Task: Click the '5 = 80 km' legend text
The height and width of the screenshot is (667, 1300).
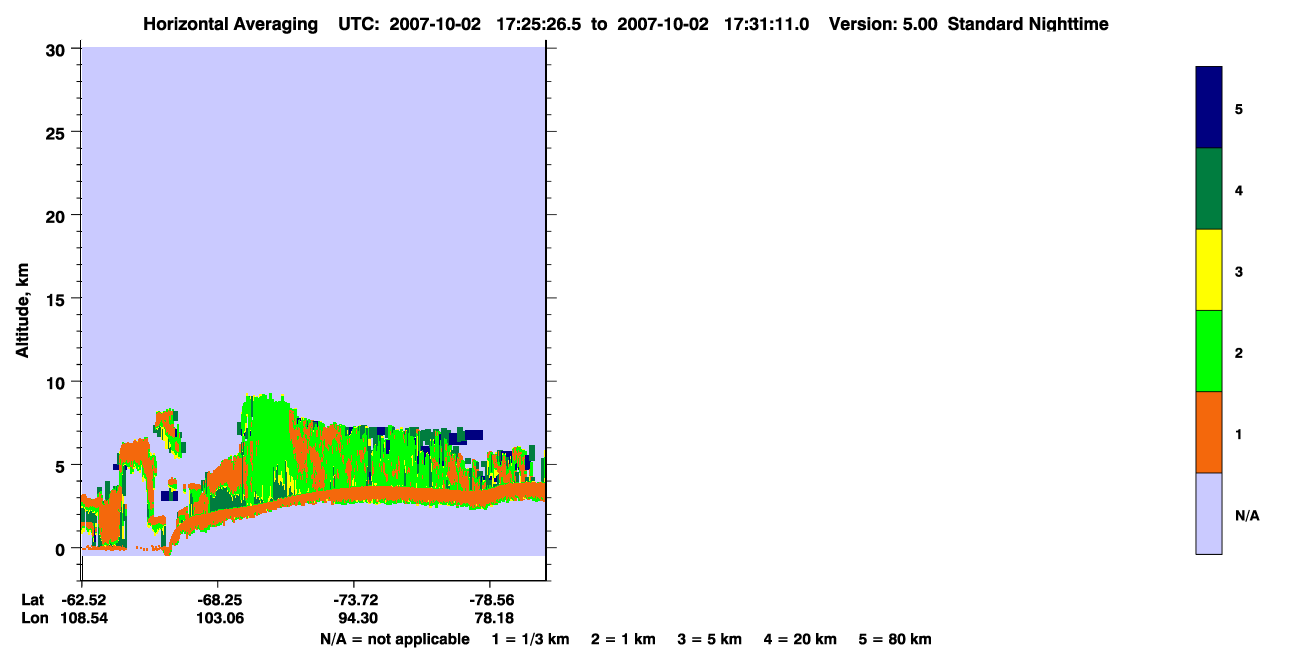Action: pyautogui.click(x=895, y=639)
